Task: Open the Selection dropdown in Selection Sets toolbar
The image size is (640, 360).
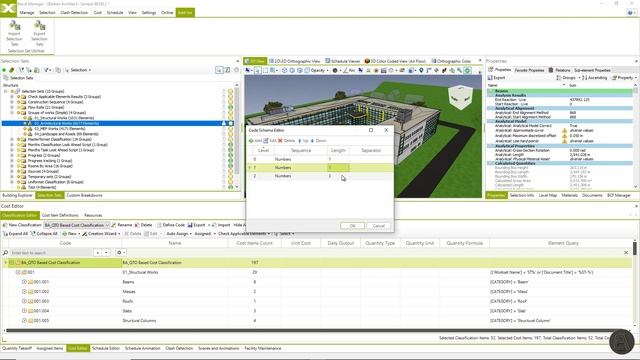Action: tap(78, 70)
